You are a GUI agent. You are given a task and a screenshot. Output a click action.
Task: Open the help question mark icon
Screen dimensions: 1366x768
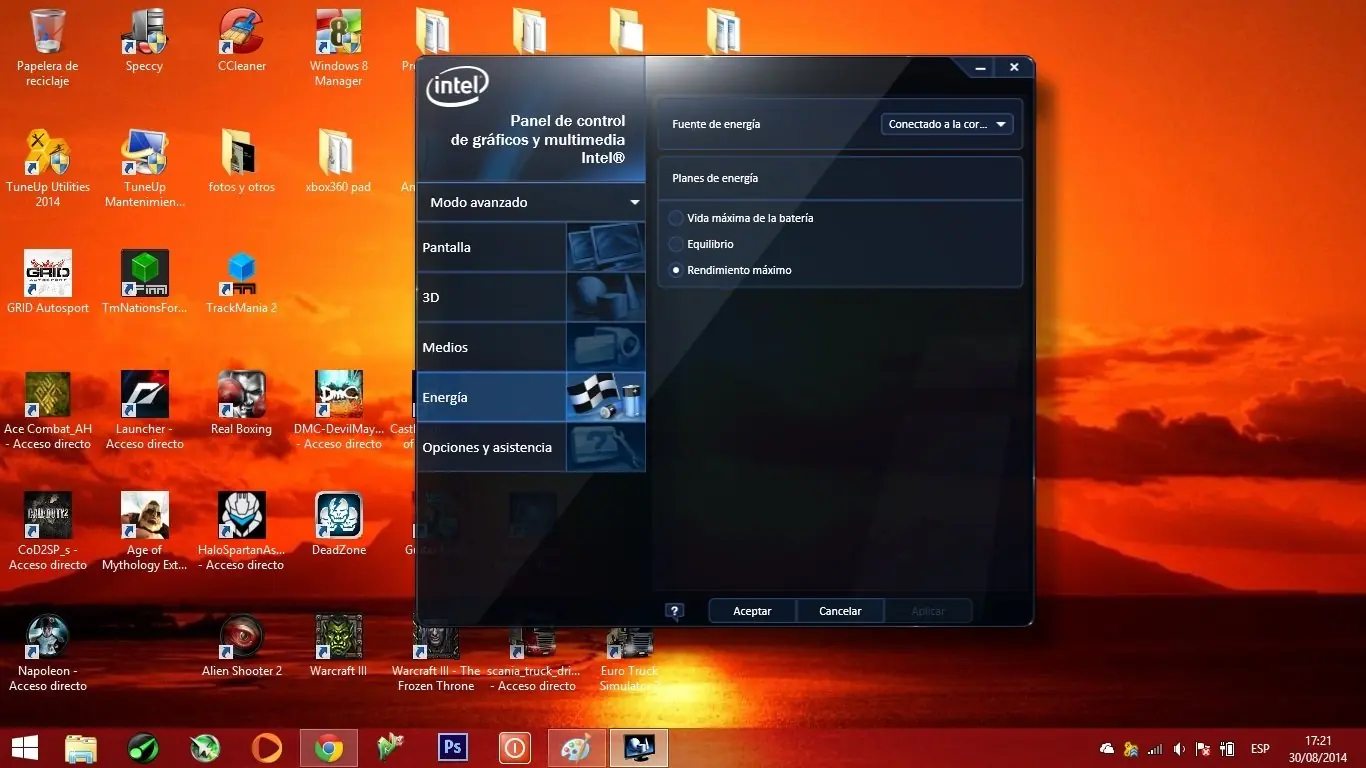pos(675,611)
